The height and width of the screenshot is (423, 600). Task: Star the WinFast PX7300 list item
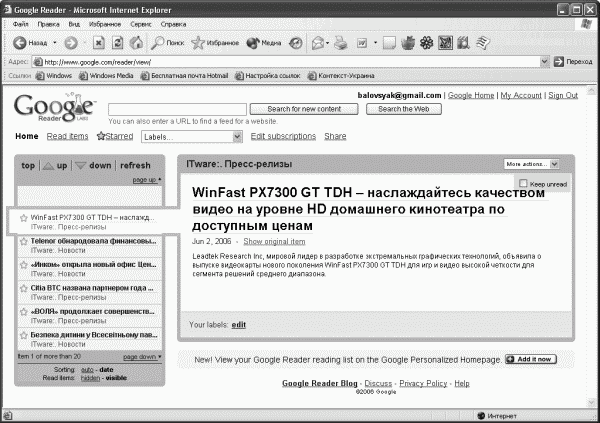(24, 218)
